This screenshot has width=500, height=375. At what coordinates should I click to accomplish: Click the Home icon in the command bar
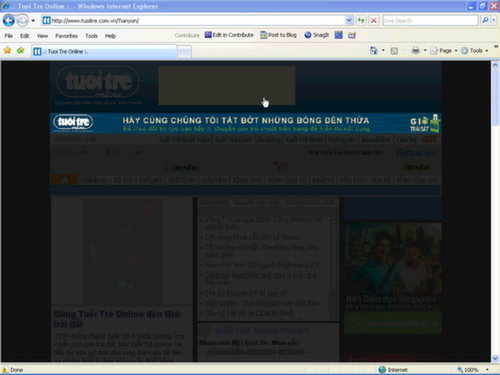tap(374, 51)
